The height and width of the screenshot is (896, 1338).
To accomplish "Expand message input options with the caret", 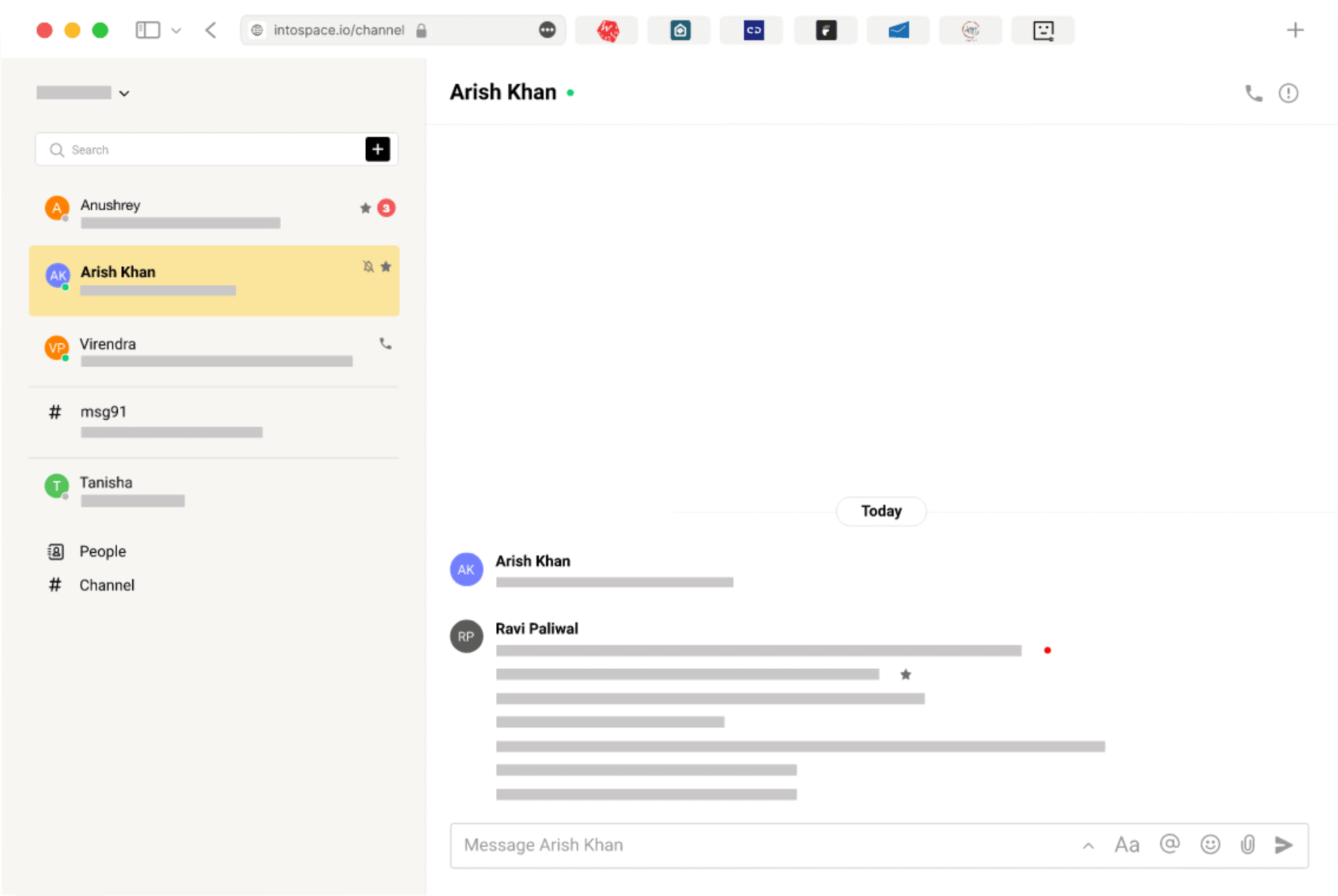I will [1089, 844].
